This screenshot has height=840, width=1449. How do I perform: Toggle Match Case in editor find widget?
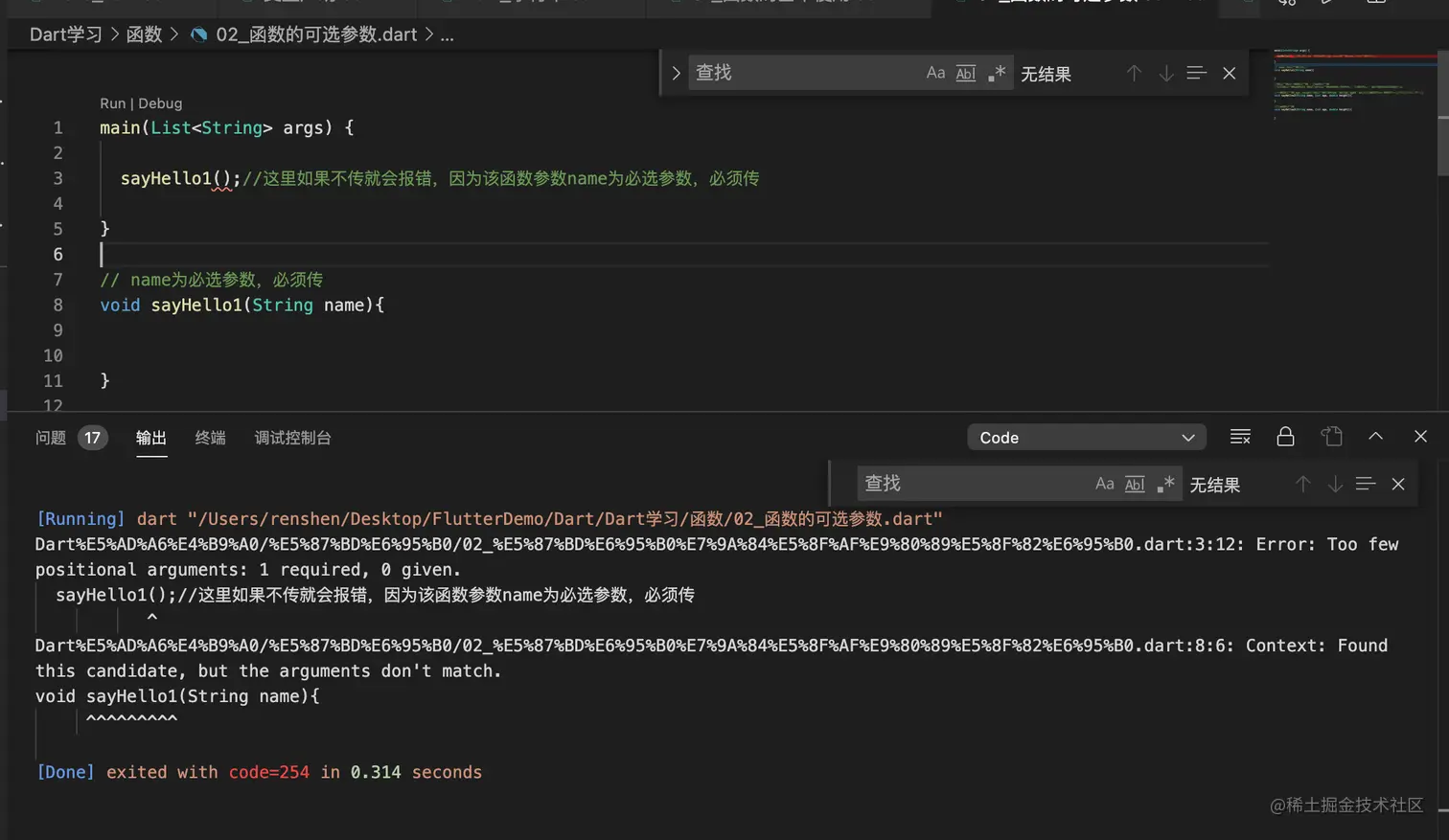tap(935, 73)
